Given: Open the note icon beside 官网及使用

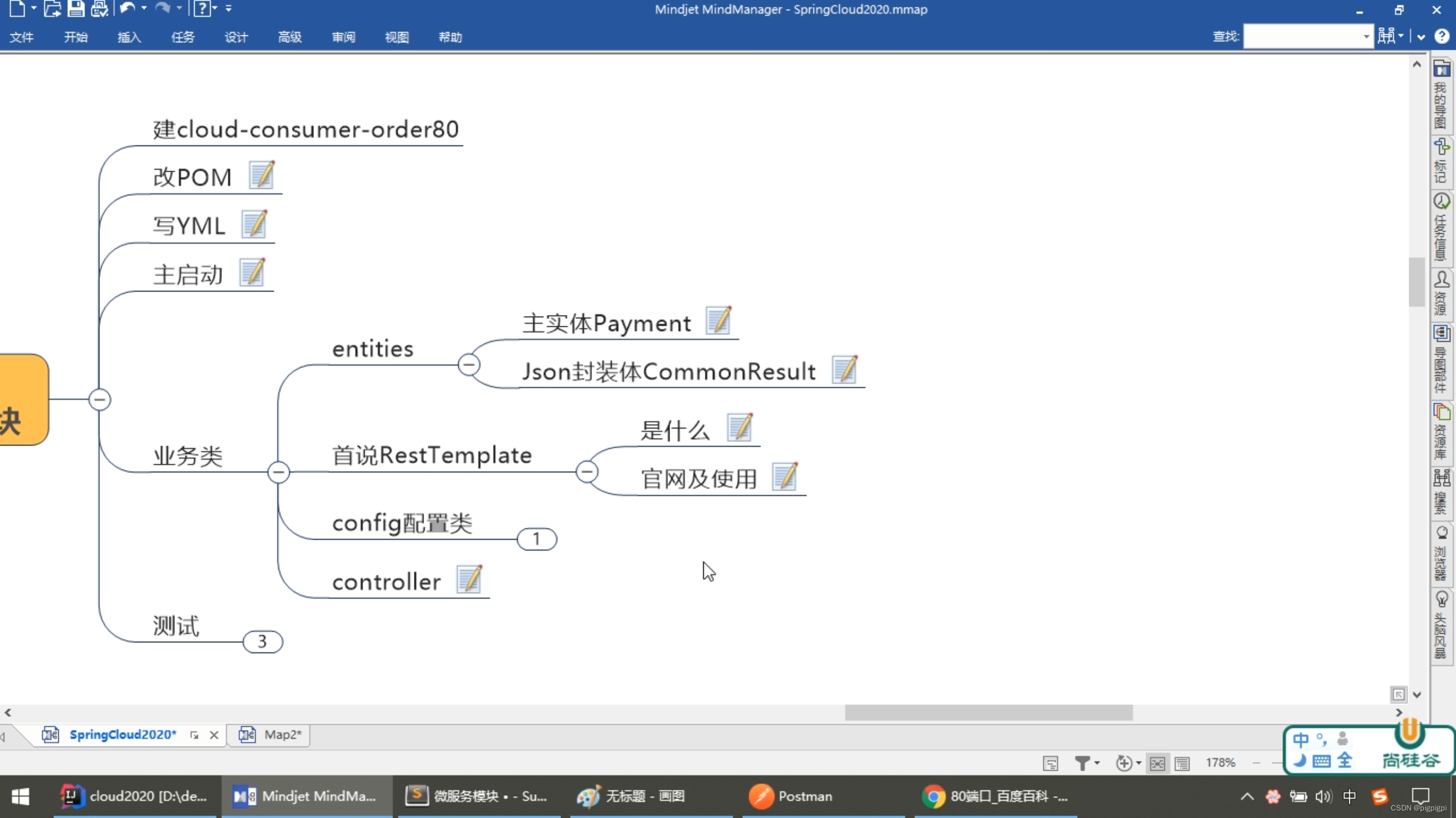Looking at the screenshot, I should [x=785, y=476].
